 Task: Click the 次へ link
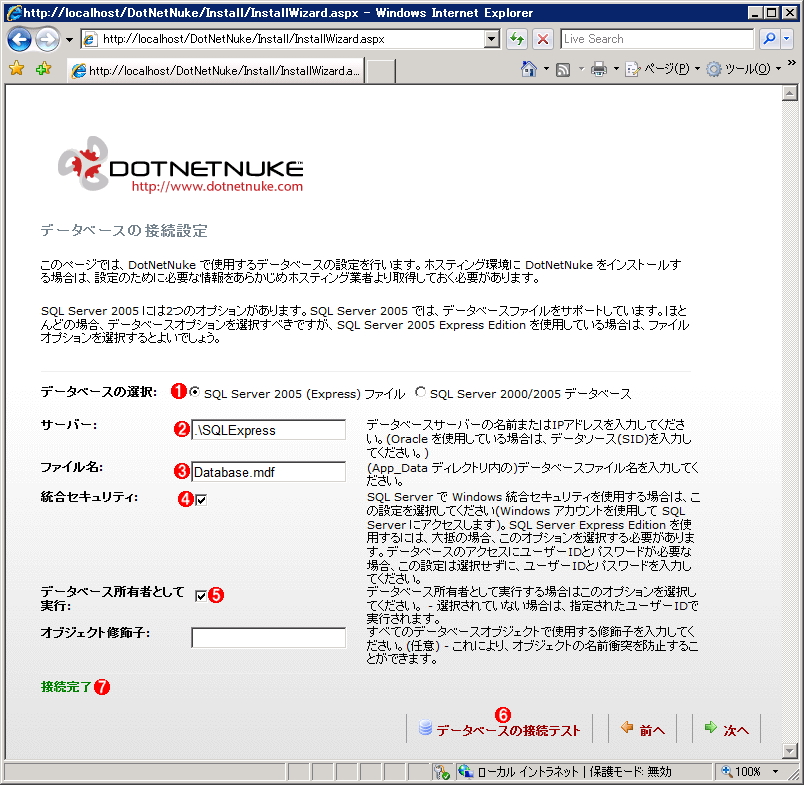pos(736,731)
